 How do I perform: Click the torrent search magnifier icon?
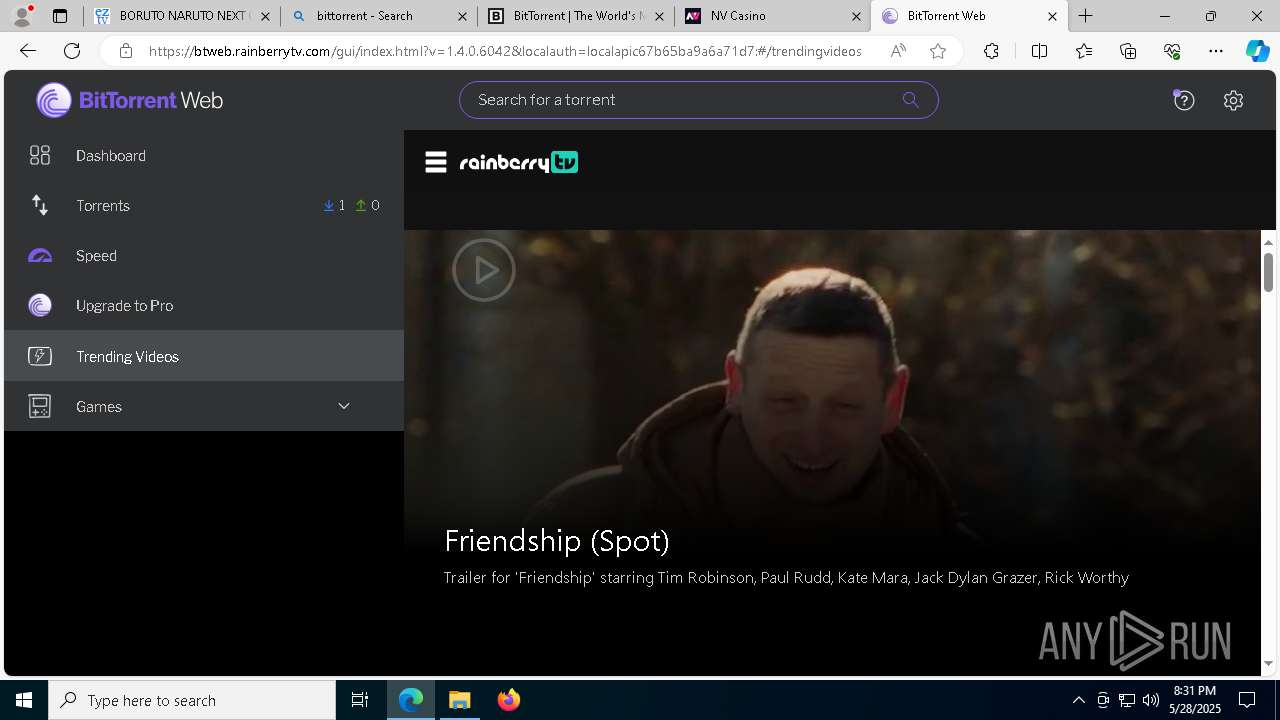[x=910, y=99]
